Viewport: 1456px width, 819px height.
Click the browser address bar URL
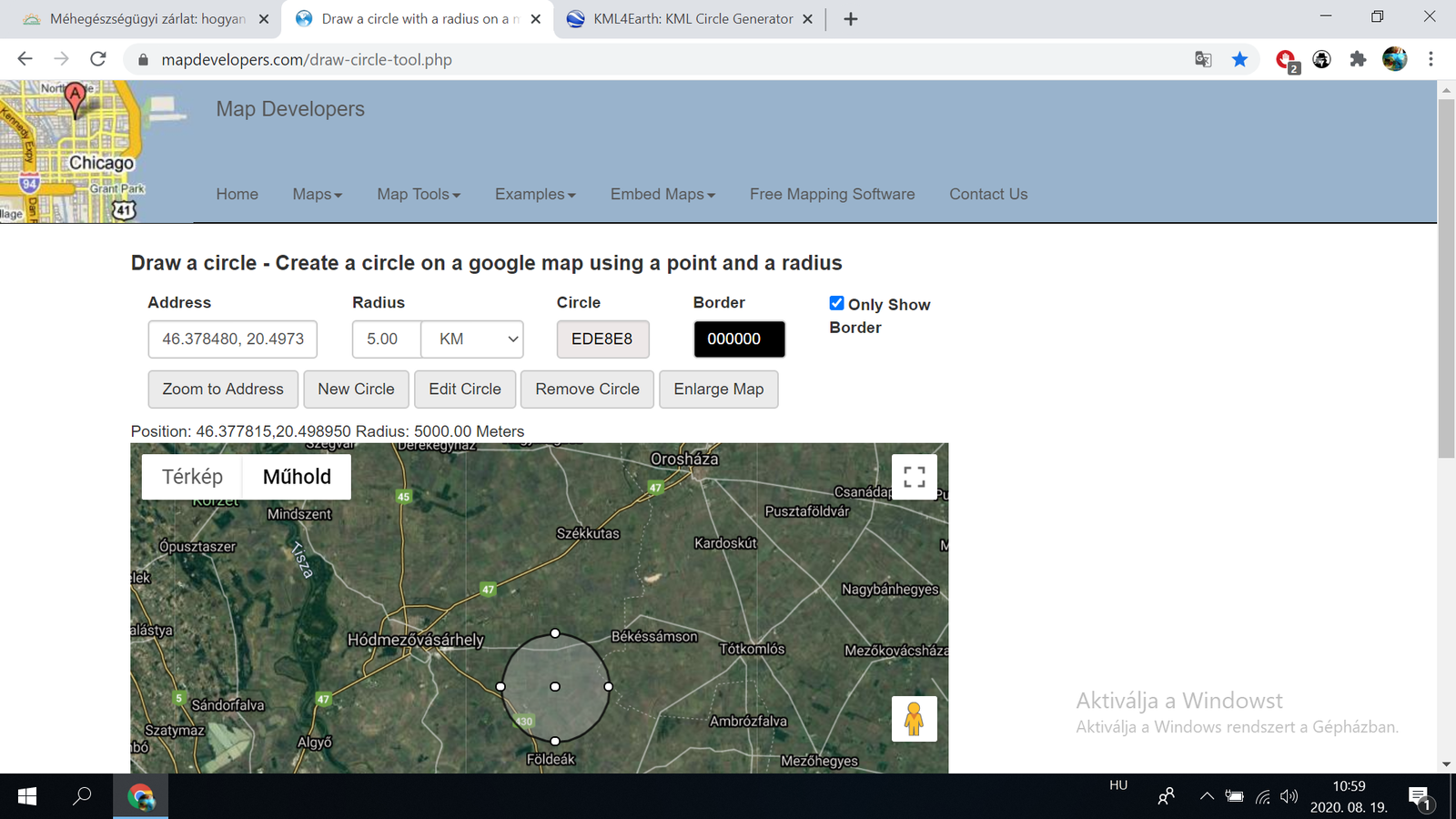307,60
